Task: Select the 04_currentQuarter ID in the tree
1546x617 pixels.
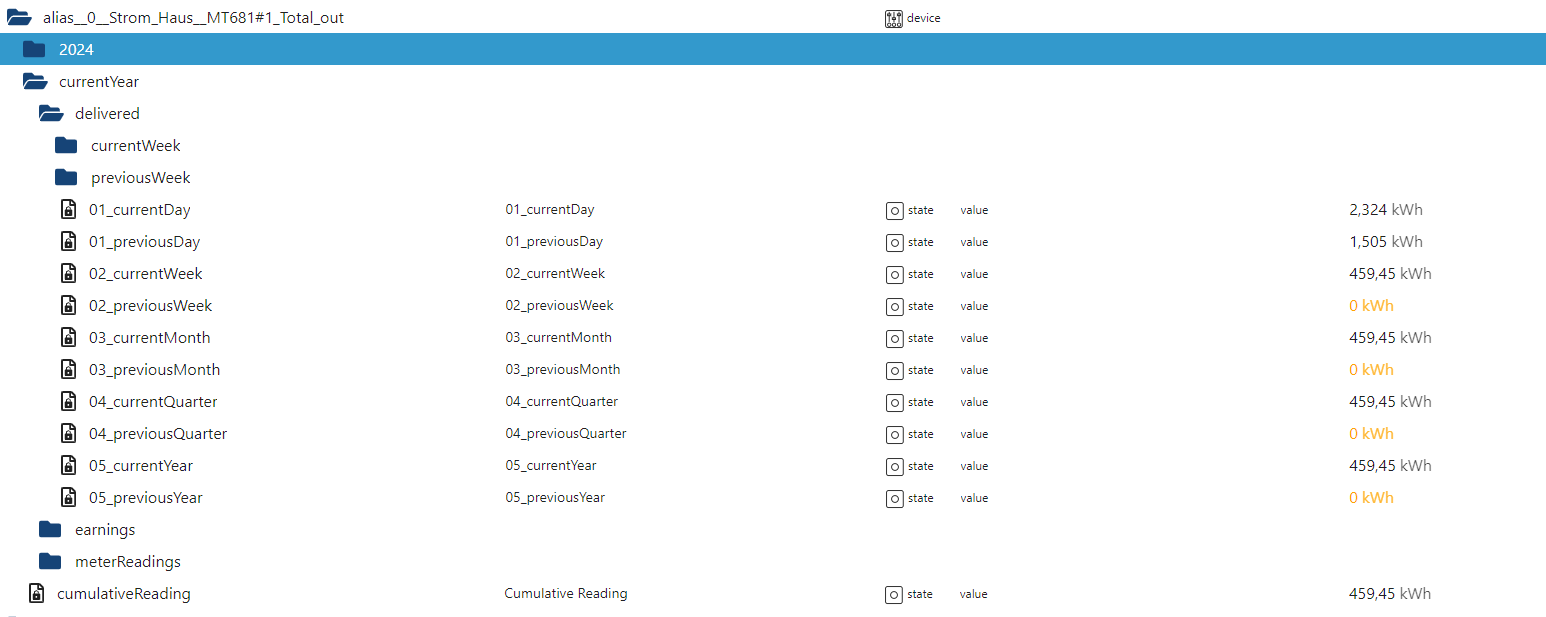Action: (153, 402)
